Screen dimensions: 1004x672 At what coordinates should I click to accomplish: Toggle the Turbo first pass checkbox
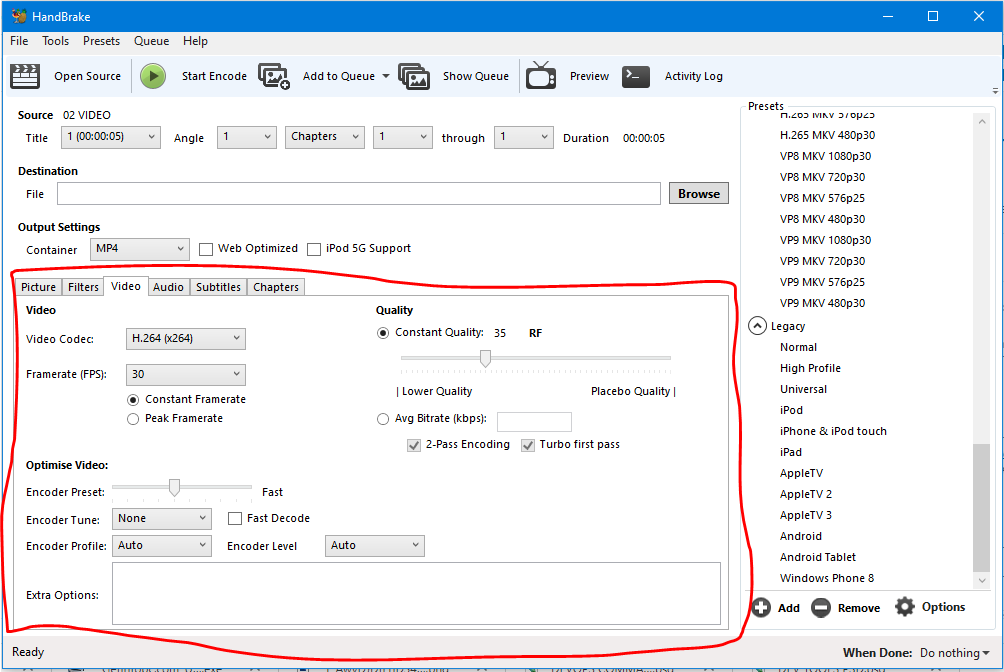[528, 445]
